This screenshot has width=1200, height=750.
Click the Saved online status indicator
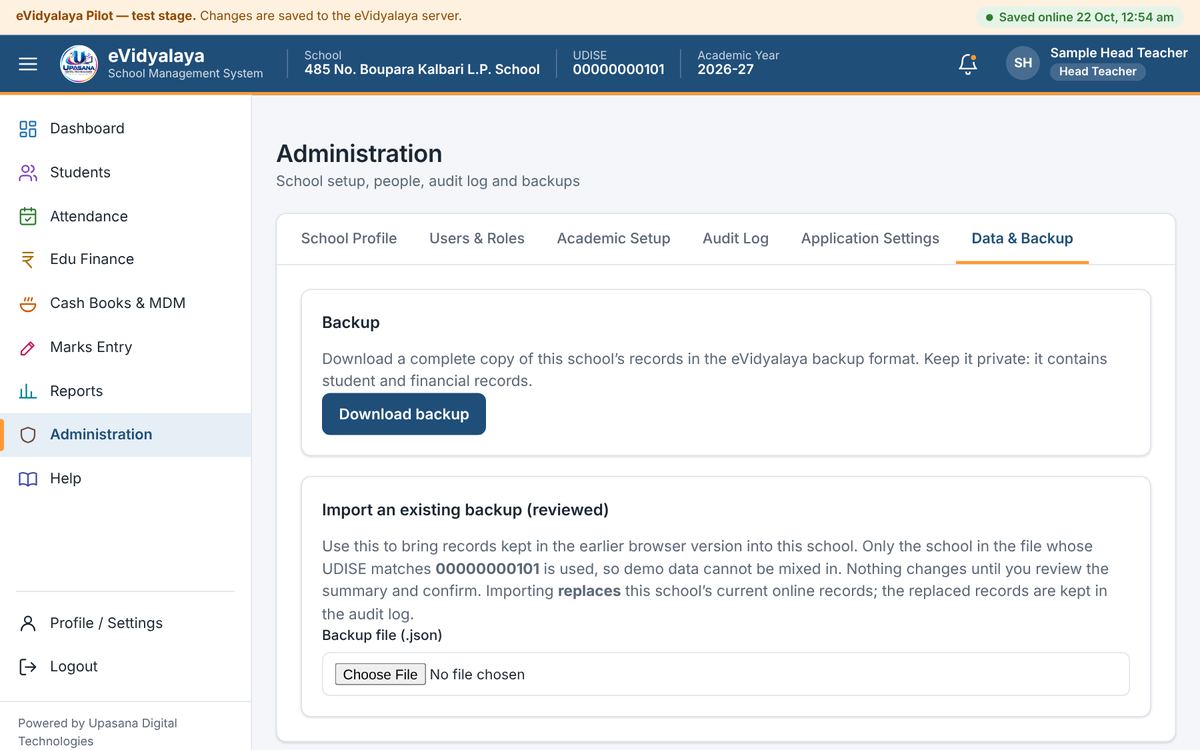pos(1080,17)
